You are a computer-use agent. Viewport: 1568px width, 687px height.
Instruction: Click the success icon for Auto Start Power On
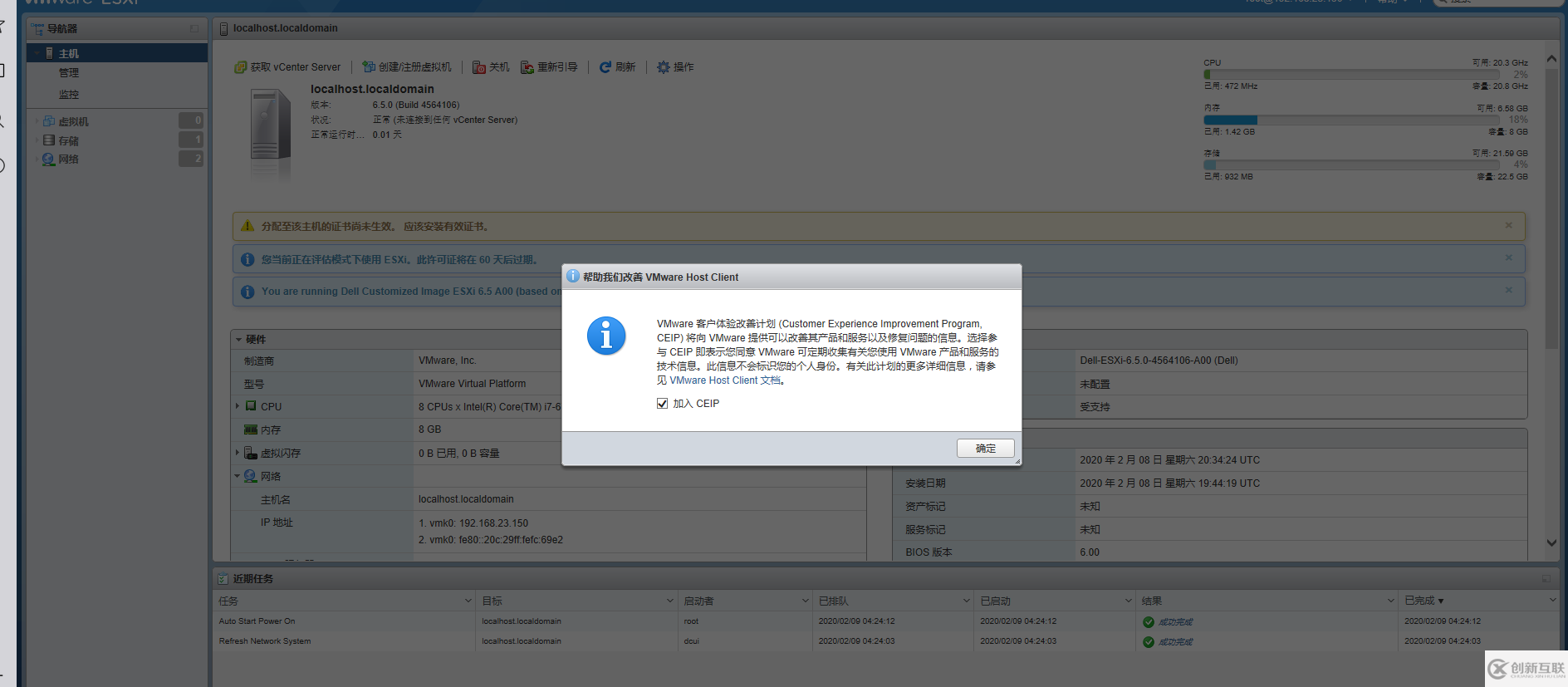1149,622
